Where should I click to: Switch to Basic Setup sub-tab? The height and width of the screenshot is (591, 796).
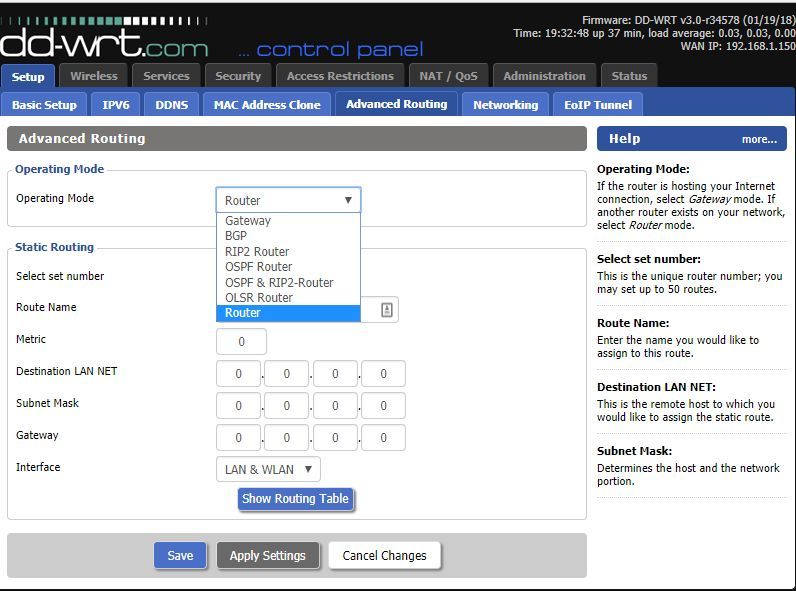coord(44,105)
